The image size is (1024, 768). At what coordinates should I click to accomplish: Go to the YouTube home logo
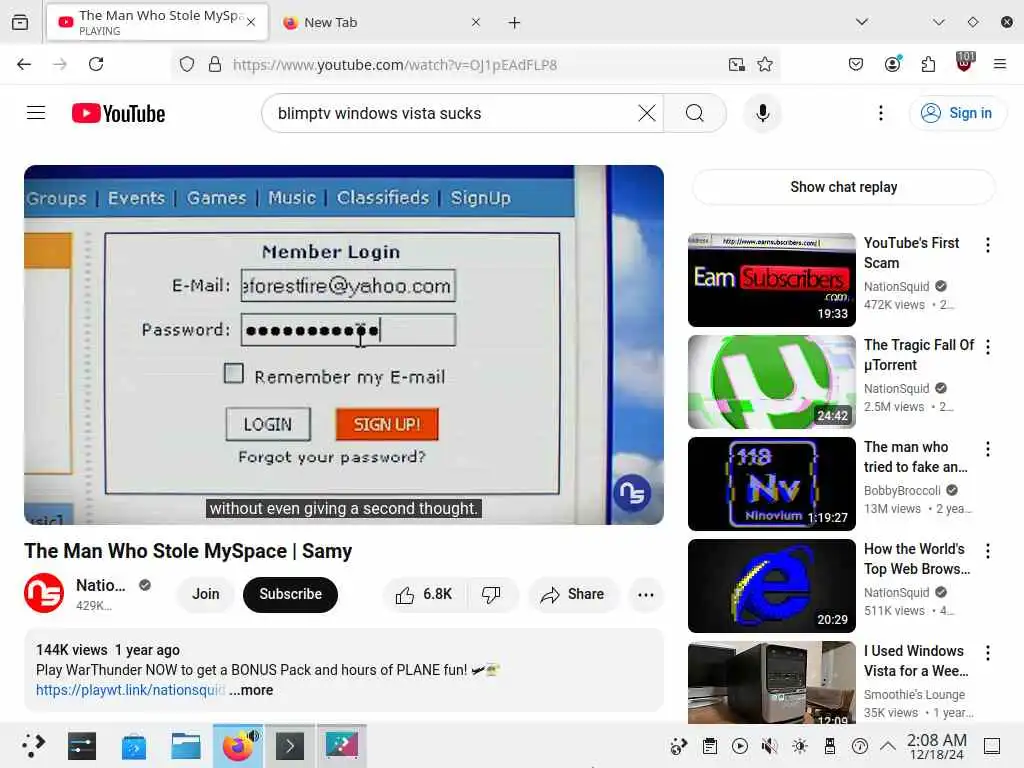(x=118, y=113)
